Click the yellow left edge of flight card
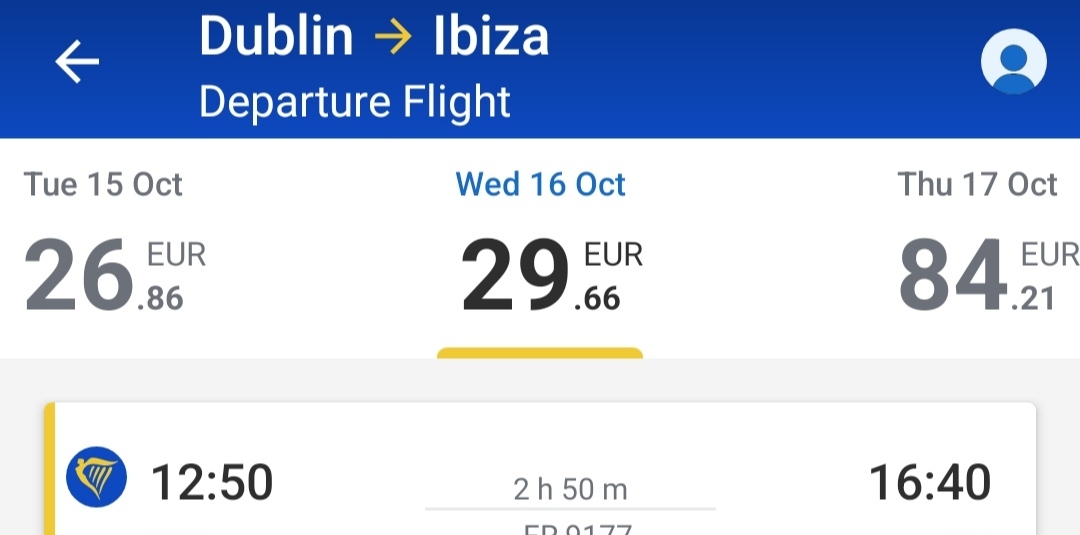The width and height of the screenshot is (1080, 535). [50, 469]
